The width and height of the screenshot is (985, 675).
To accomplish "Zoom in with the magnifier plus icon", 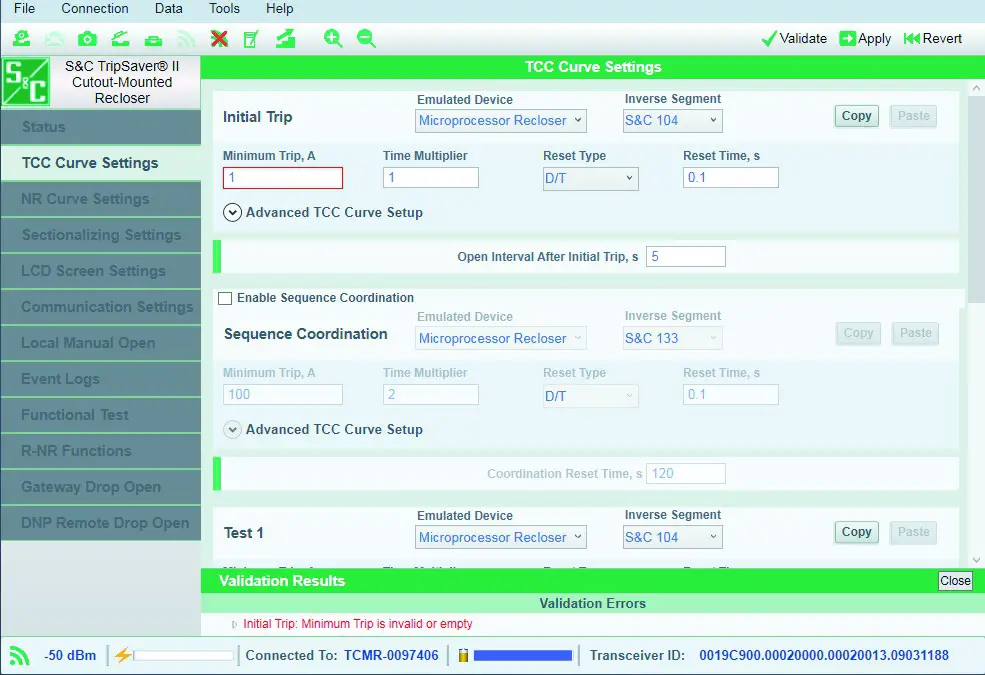I will click(333, 39).
